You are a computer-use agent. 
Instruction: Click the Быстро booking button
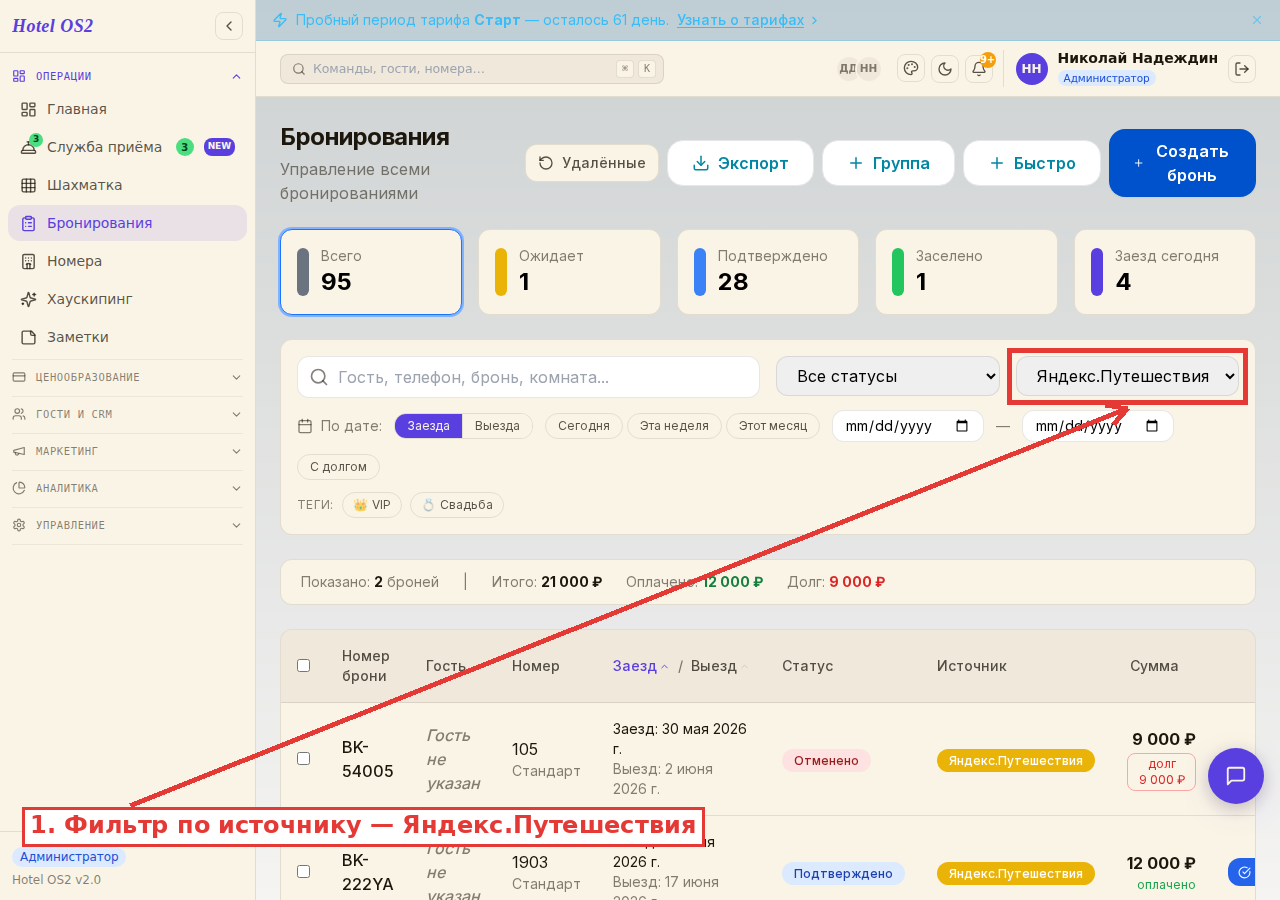point(1032,163)
